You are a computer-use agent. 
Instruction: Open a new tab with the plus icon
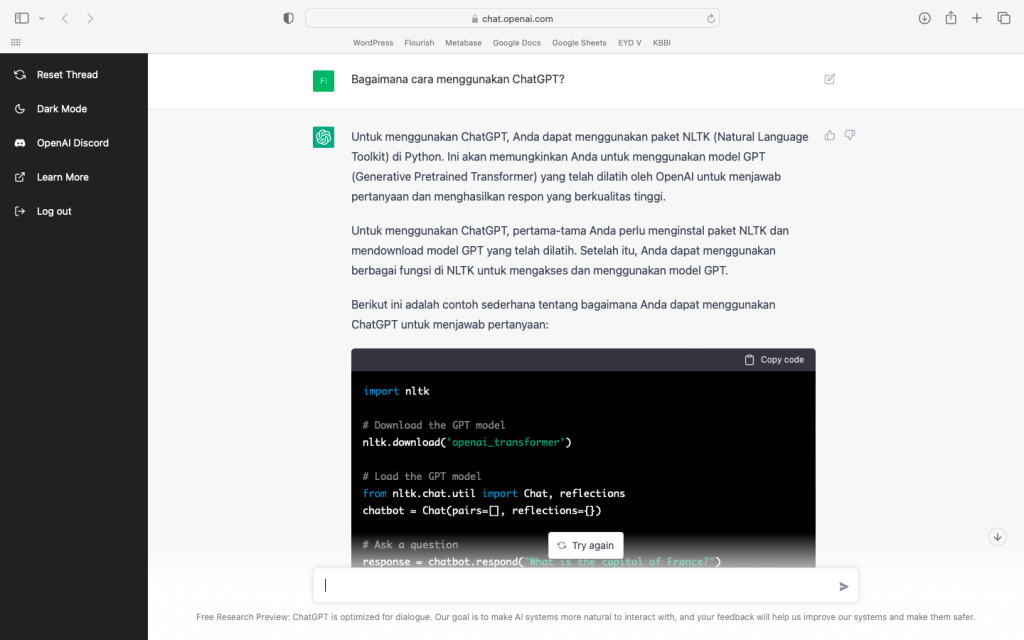[x=977, y=17]
